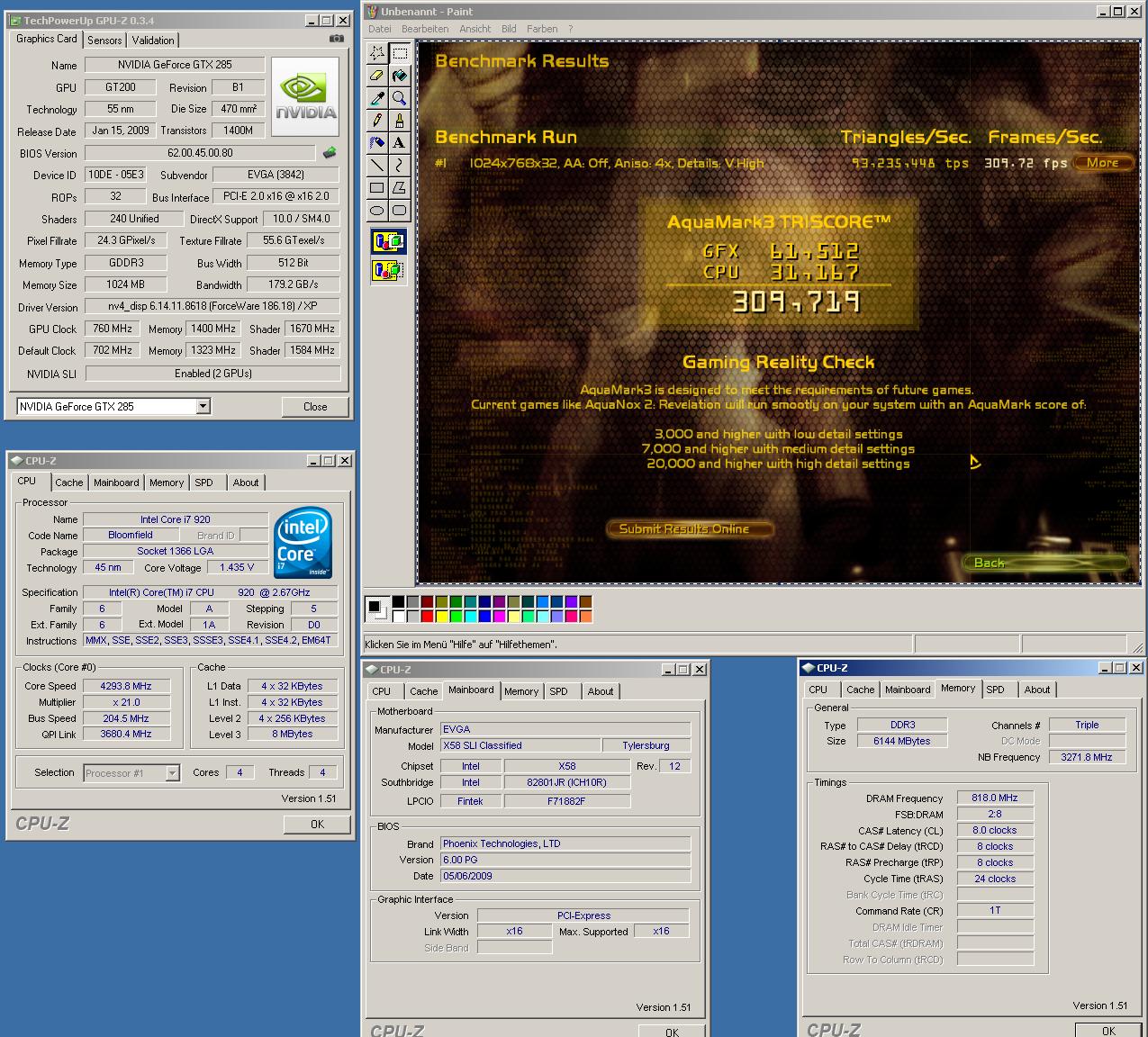Choose the straight Line tool

click(x=377, y=166)
